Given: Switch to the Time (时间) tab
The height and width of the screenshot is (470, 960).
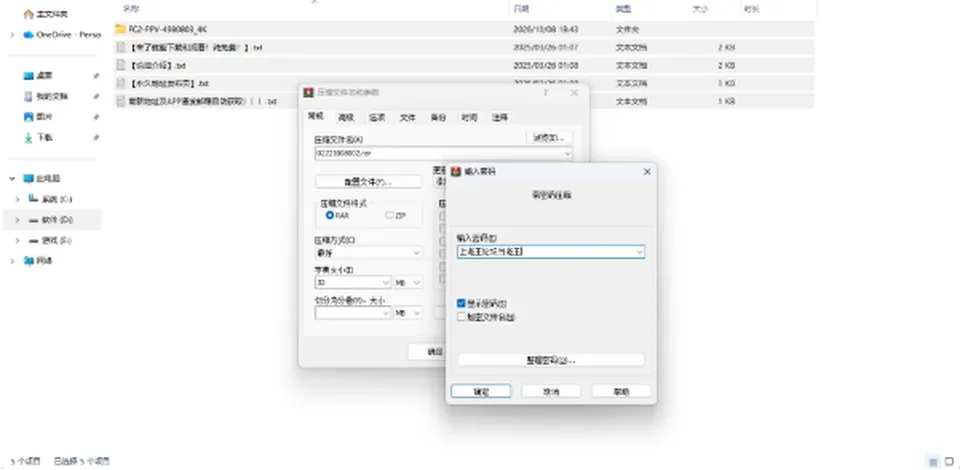Looking at the screenshot, I should click(x=470, y=118).
